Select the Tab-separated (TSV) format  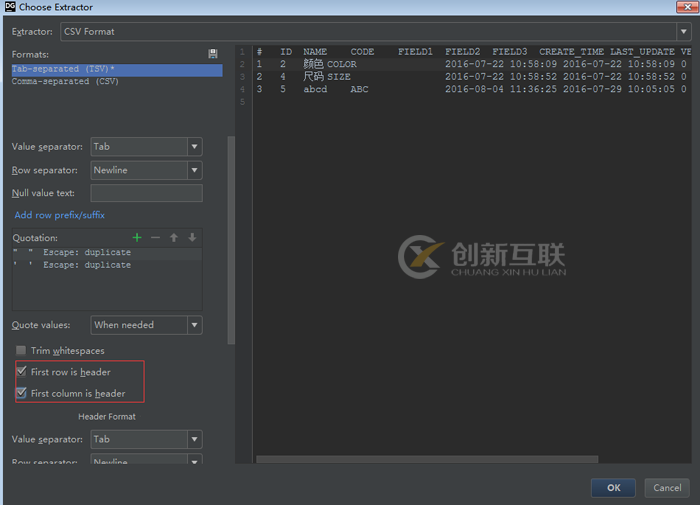click(x=117, y=69)
